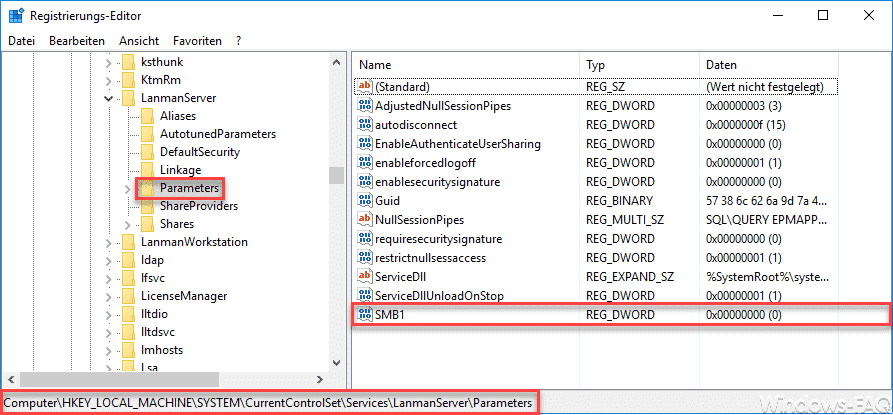Image resolution: width=893 pixels, height=415 pixels.
Task: Click the tree pane vertical scrollbar thumb
Action: click(337, 175)
